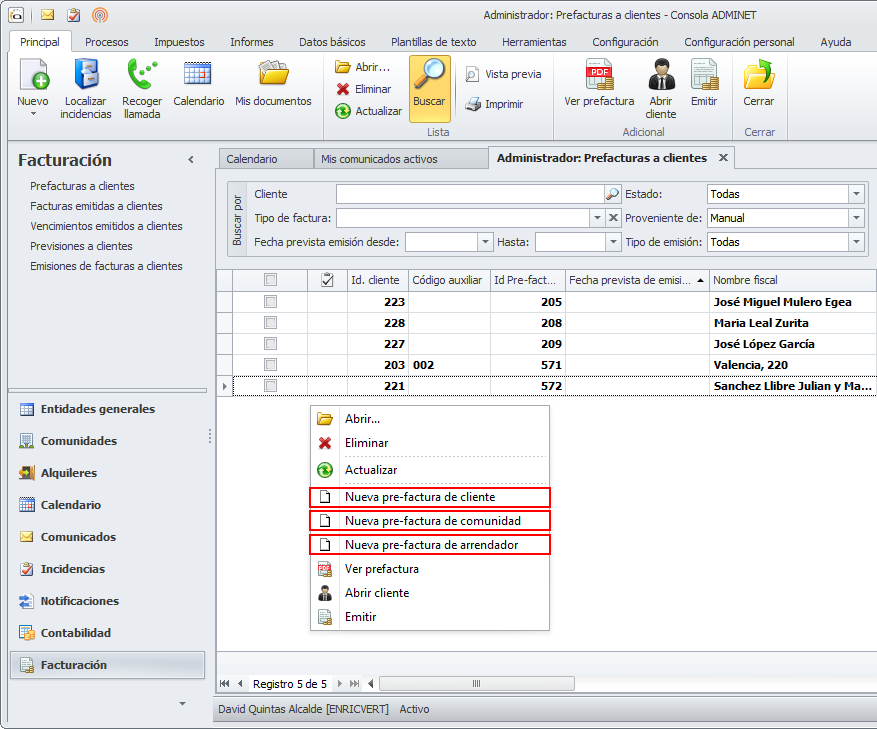Click the Recoger llamada phone icon
This screenshot has height=729, width=877.
point(142,77)
